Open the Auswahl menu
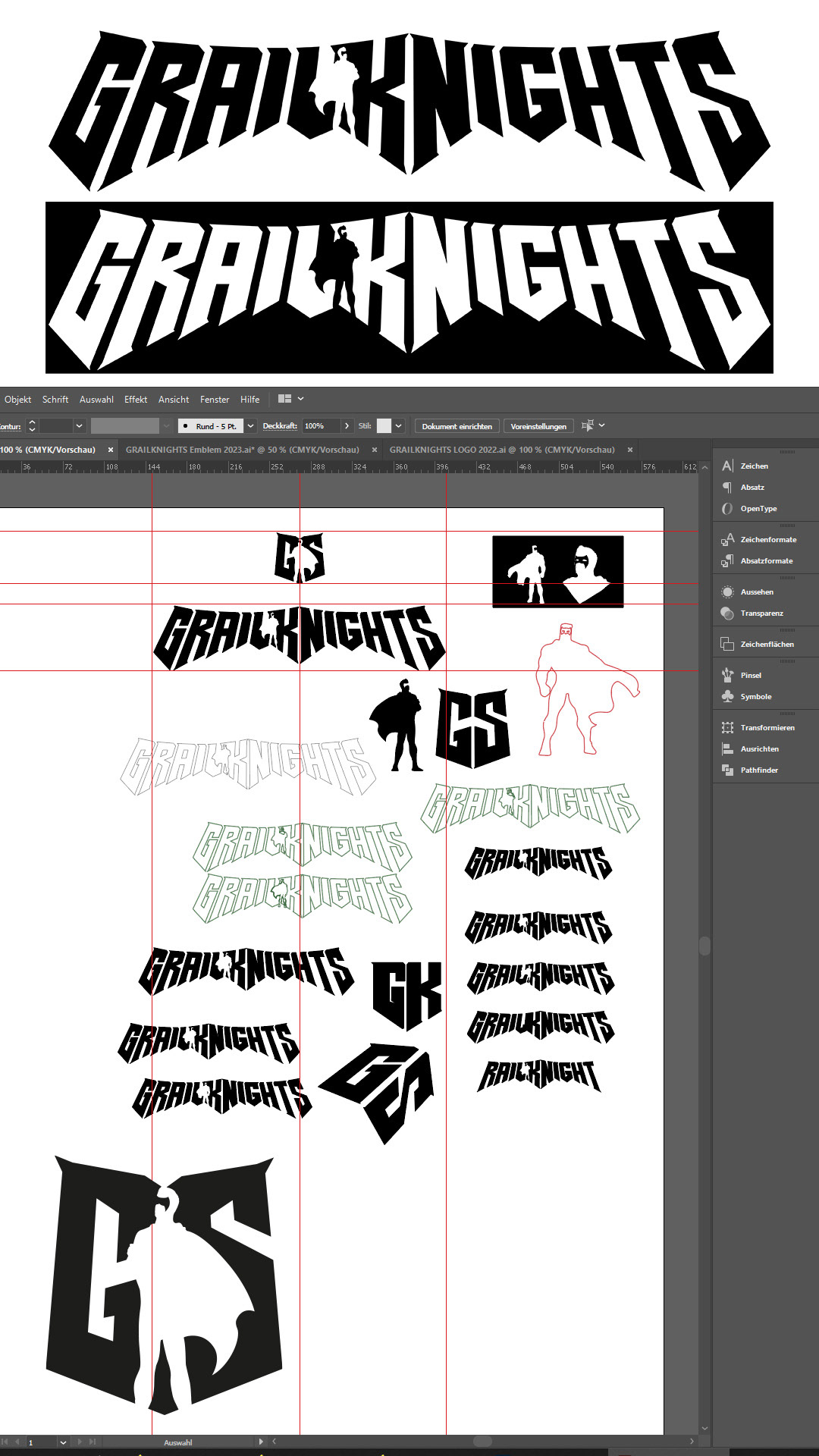 tap(96, 400)
